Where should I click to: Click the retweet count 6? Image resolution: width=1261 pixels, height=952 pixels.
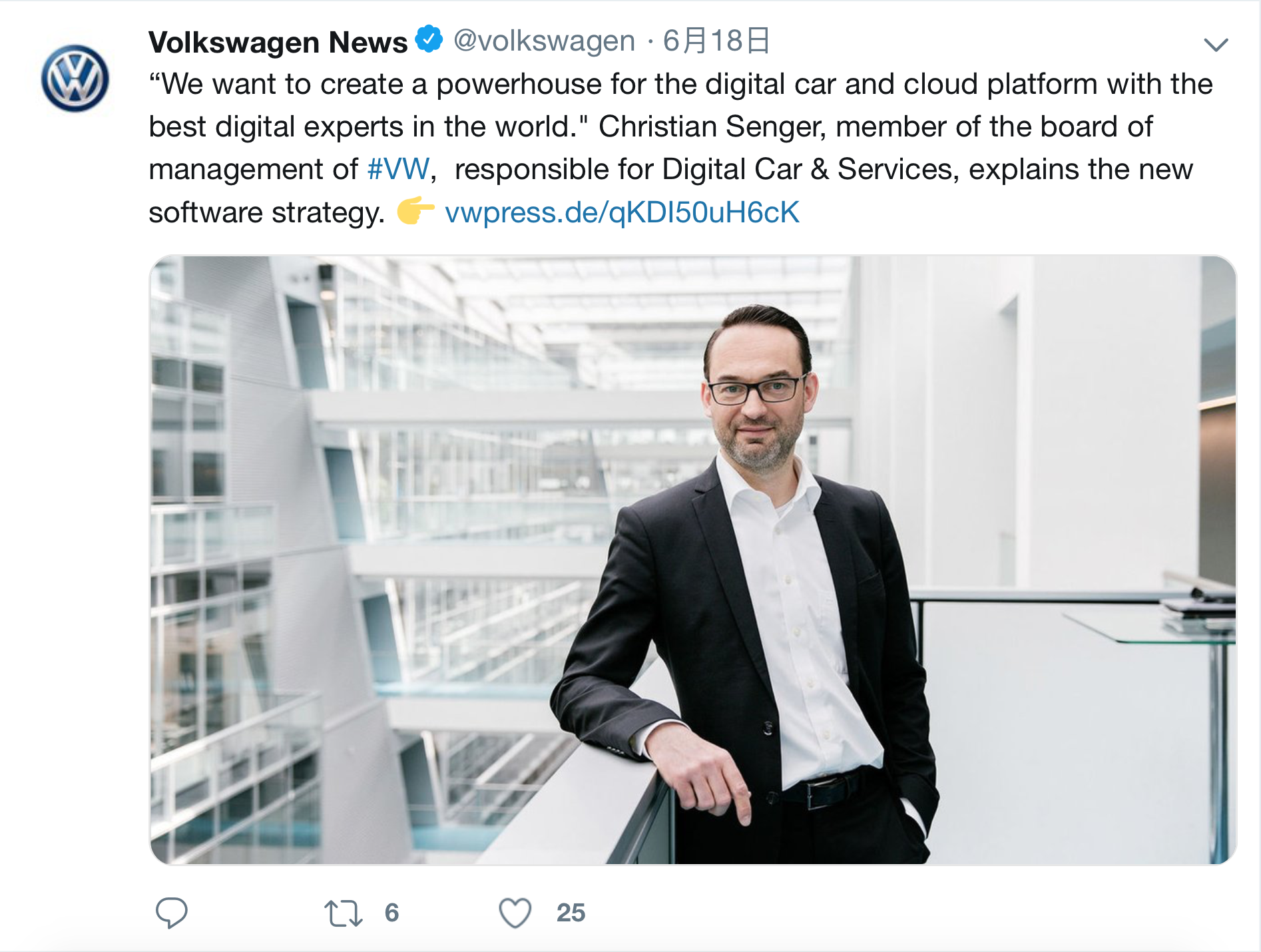click(x=391, y=913)
